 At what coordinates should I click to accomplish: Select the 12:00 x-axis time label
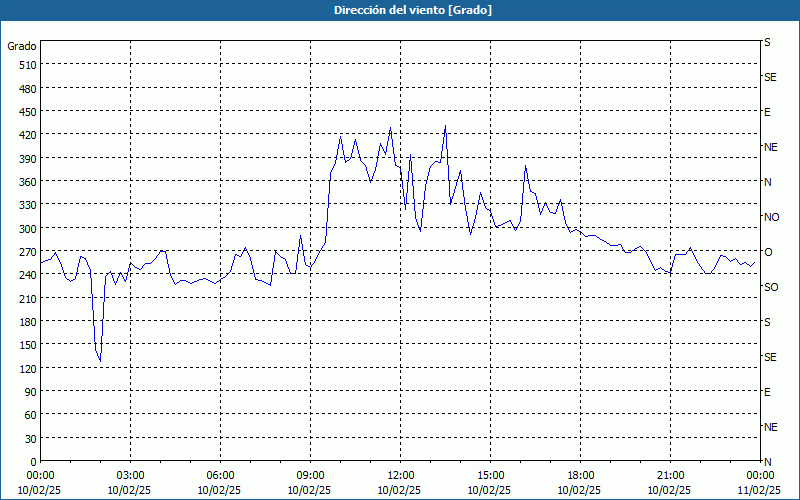click(x=401, y=476)
